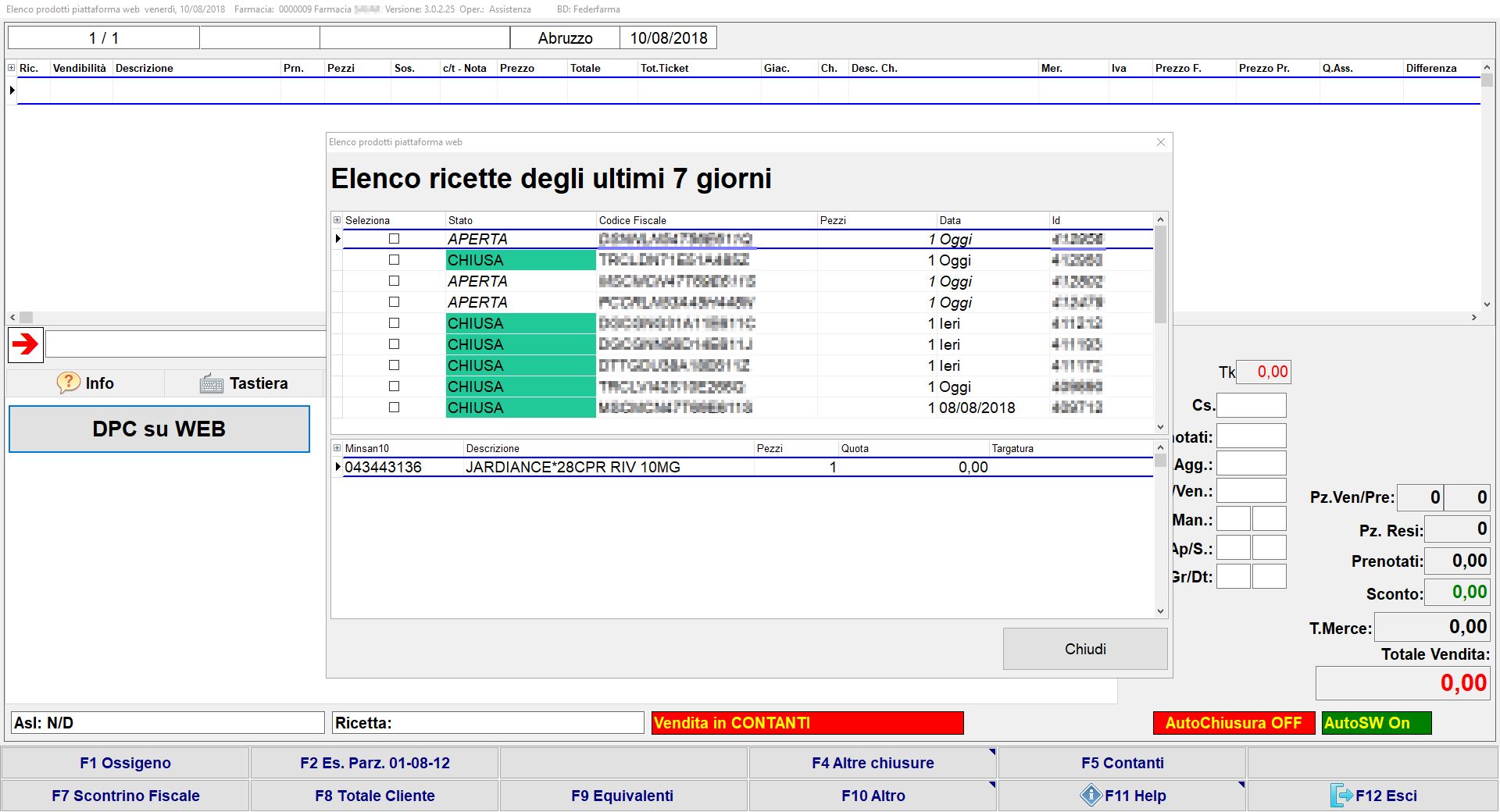Open F4 Altre chiusure submenu
The width and height of the screenshot is (1500, 812).
(872, 763)
